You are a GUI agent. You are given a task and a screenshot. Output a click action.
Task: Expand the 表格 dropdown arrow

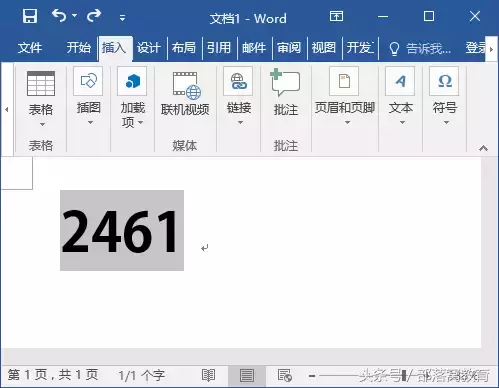(42, 124)
